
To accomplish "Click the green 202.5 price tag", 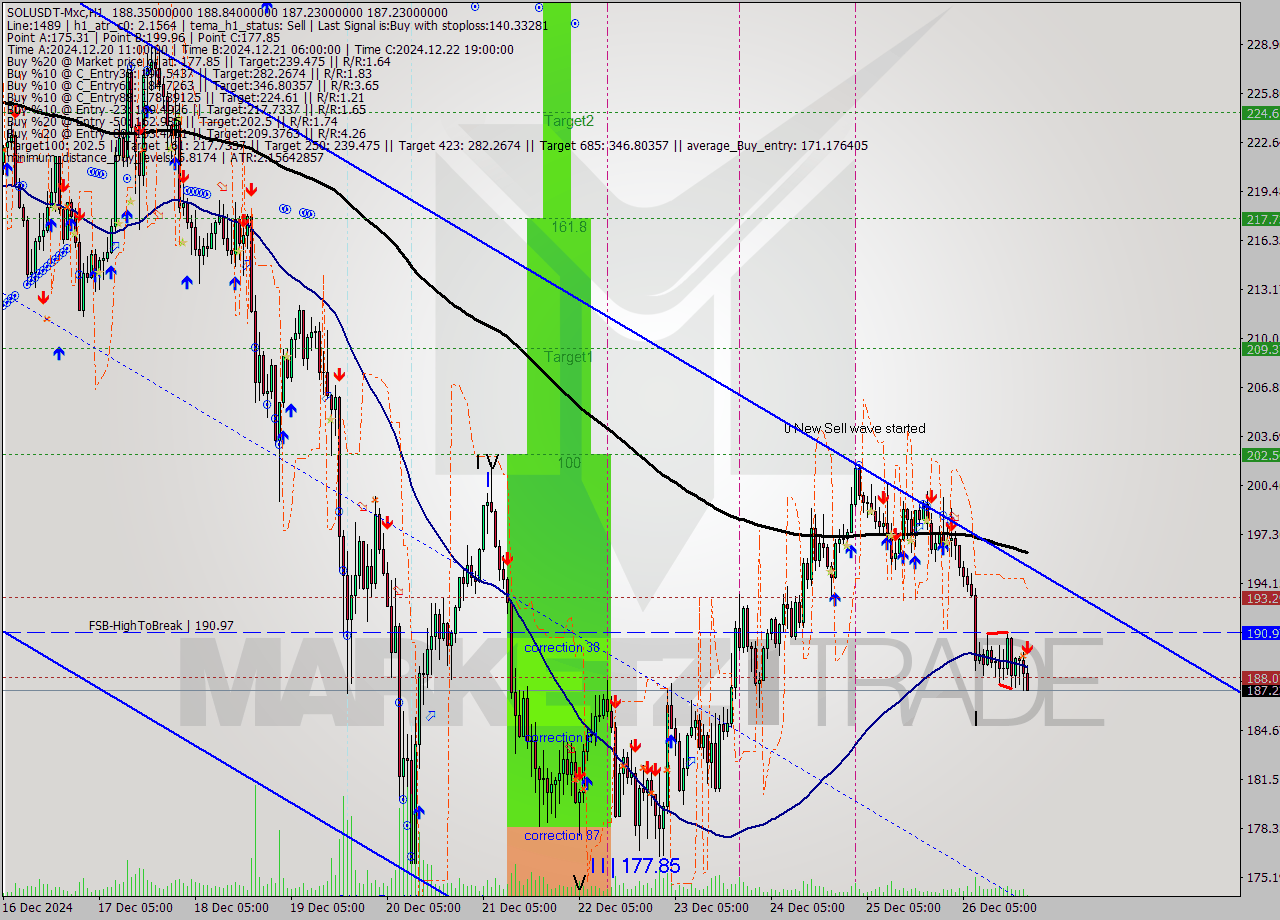I will click(x=1260, y=455).
